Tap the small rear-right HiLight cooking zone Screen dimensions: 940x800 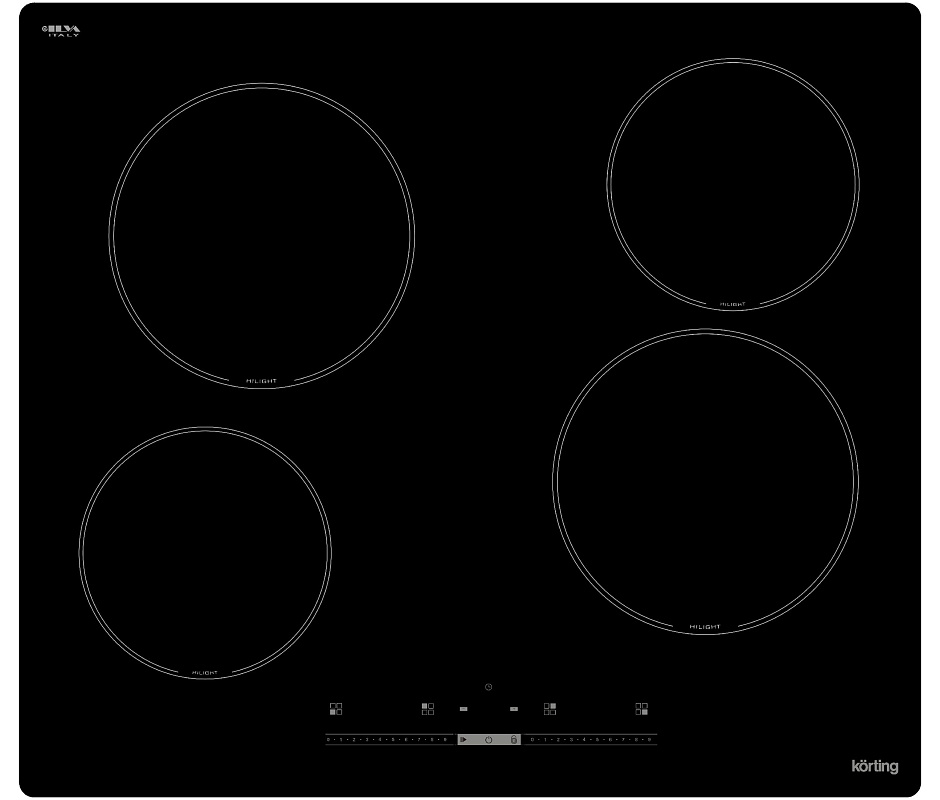[733, 184]
